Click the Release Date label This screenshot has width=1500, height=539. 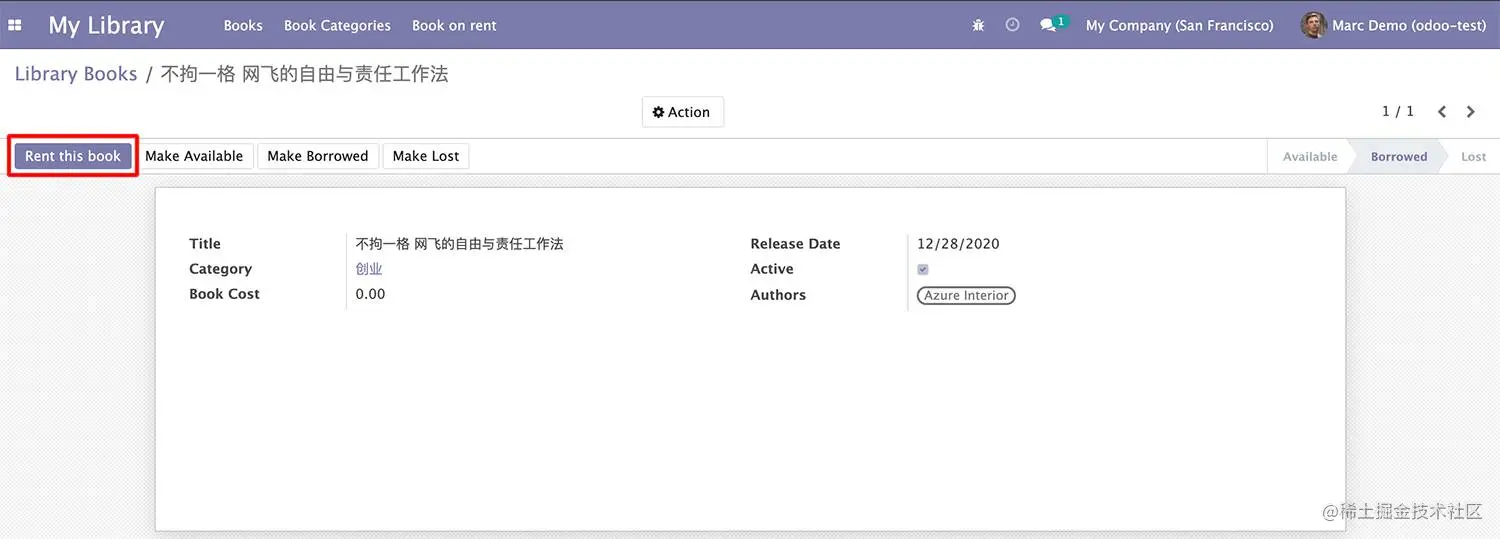tap(795, 244)
